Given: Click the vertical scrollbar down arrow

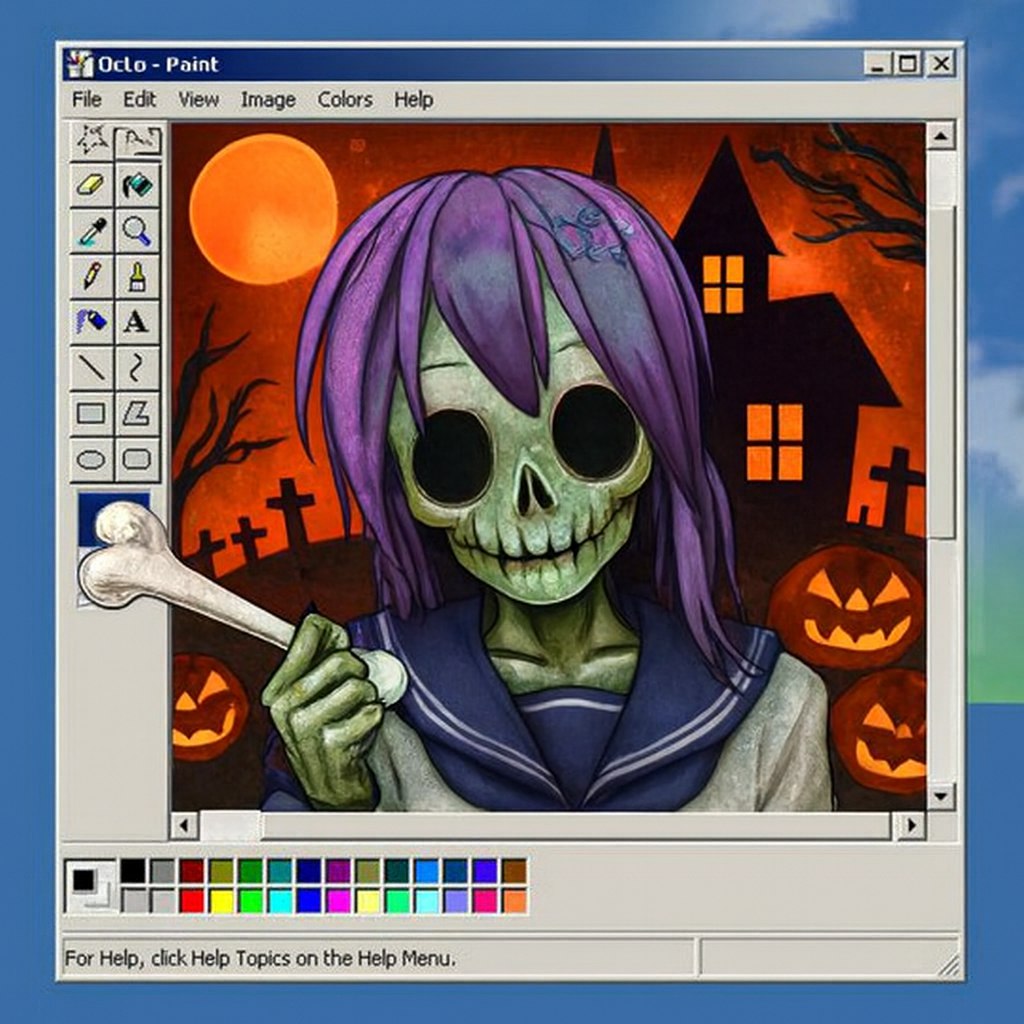Looking at the screenshot, I should pyautogui.click(x=940, y=796).
